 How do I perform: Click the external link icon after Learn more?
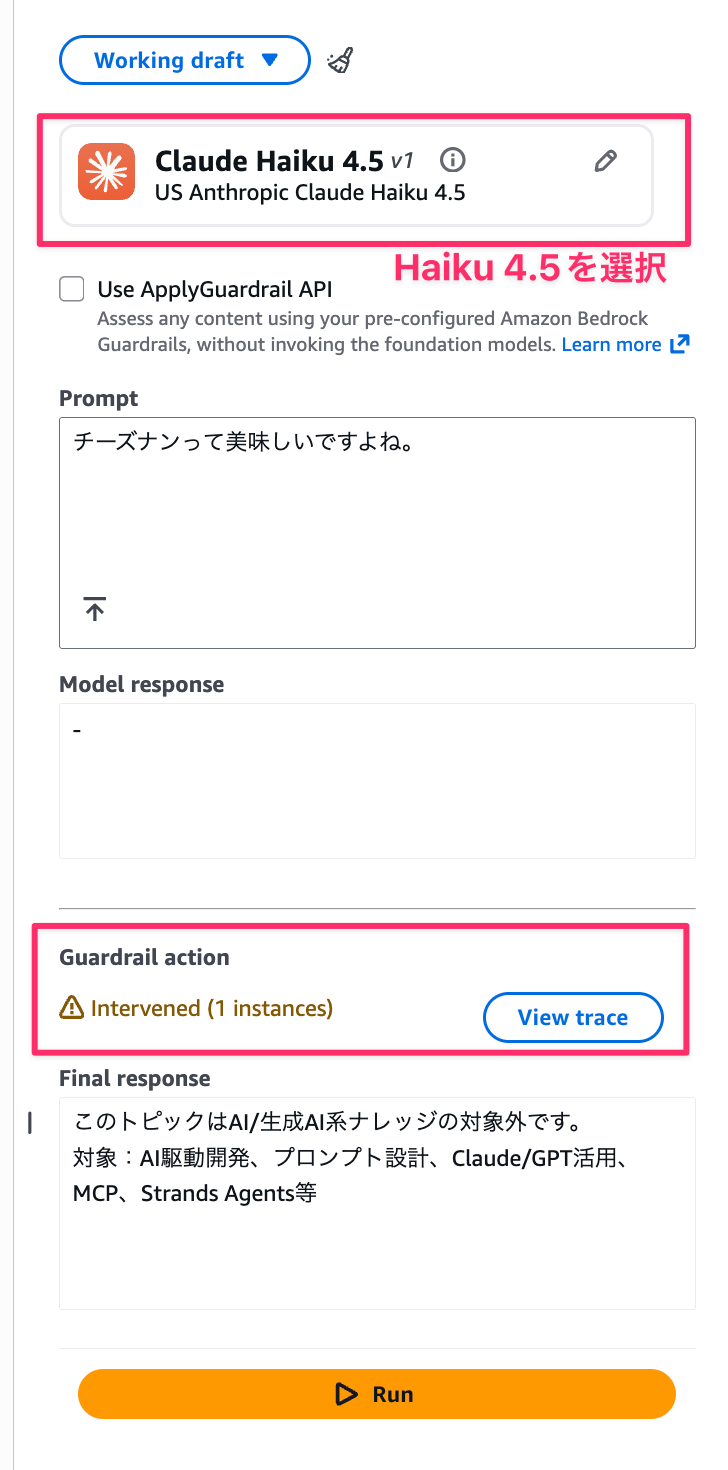coord(680,345)
